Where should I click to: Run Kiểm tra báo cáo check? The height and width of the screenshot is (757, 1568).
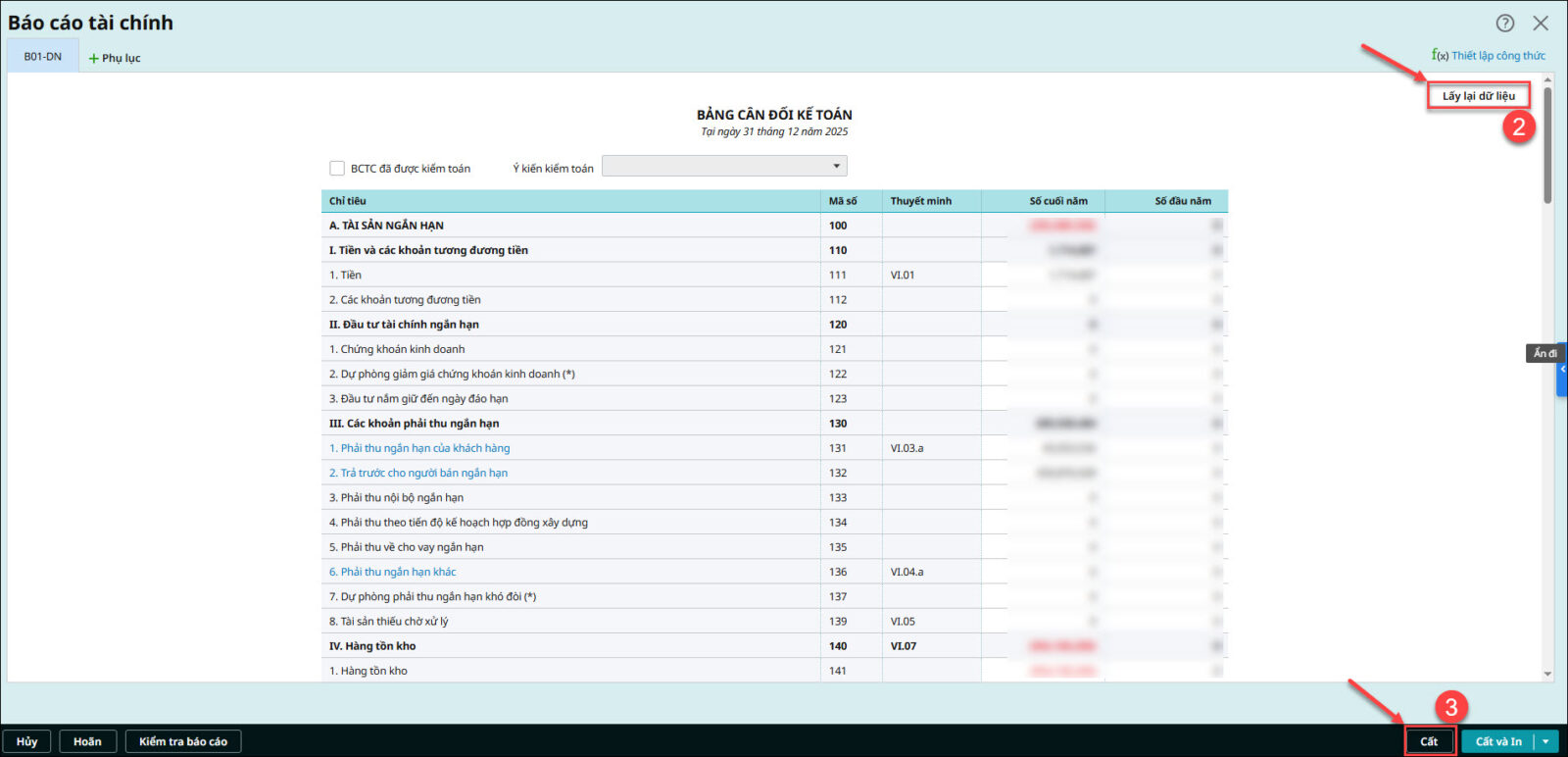183,741
